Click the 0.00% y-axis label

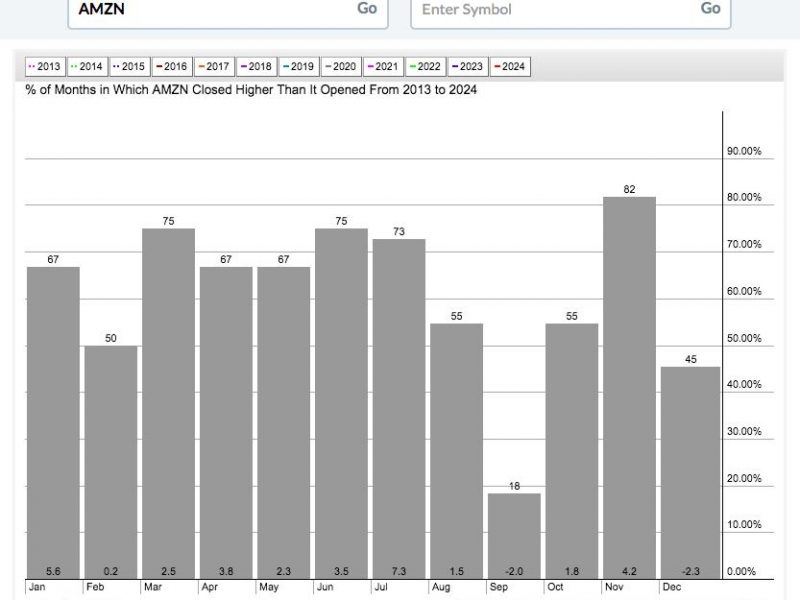[x=741, y=571]
